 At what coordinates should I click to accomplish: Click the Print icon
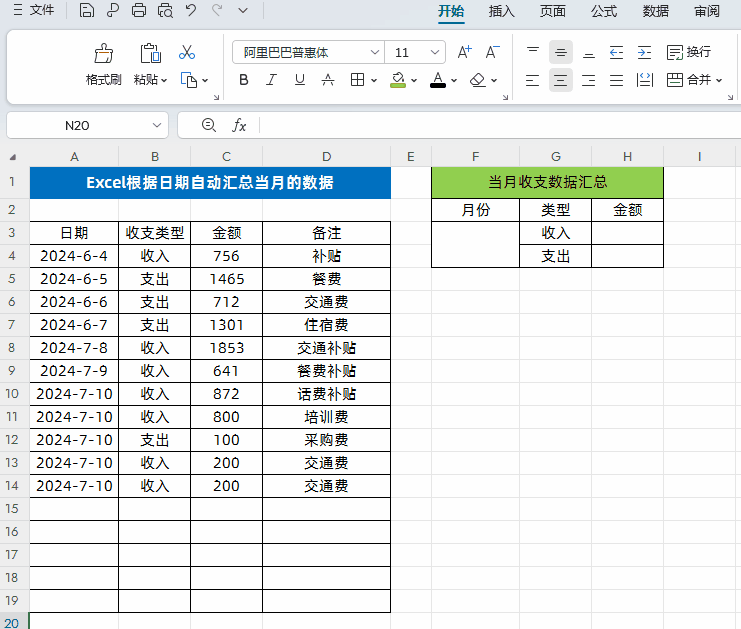coord(138,10)
